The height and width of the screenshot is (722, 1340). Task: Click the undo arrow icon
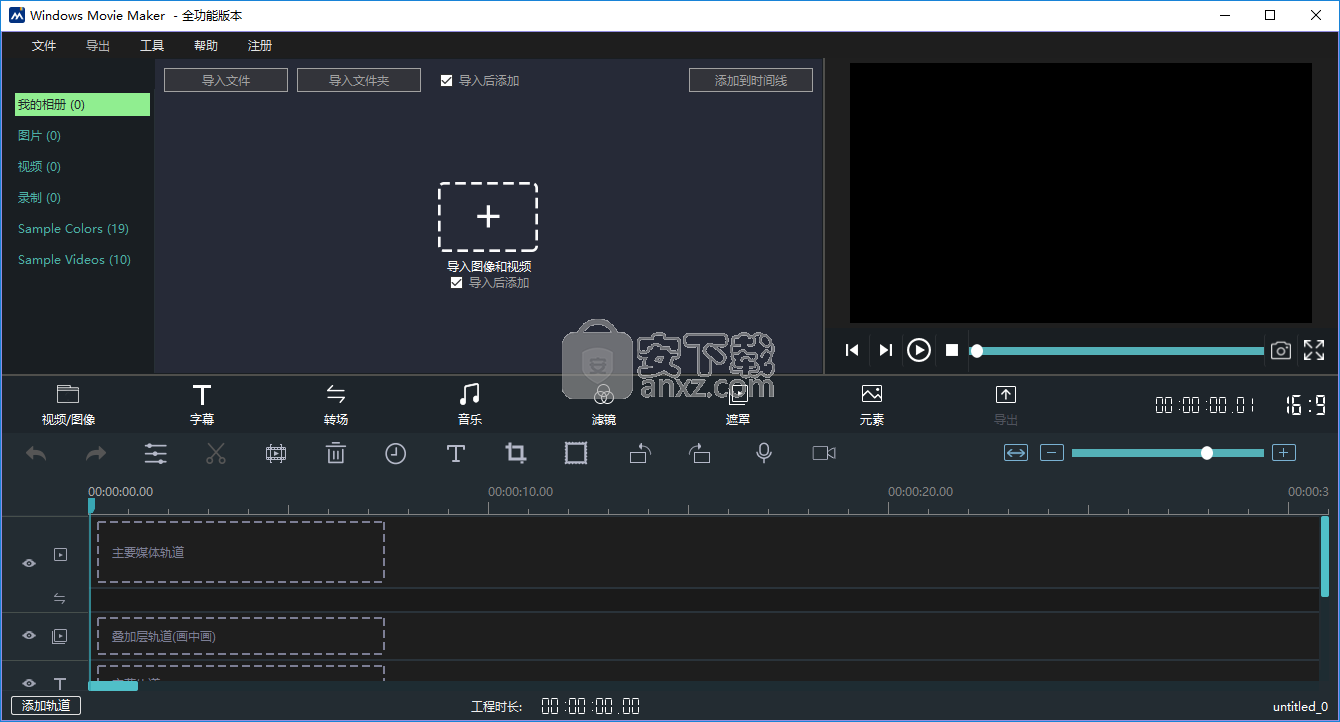click(x=36, y=454)
